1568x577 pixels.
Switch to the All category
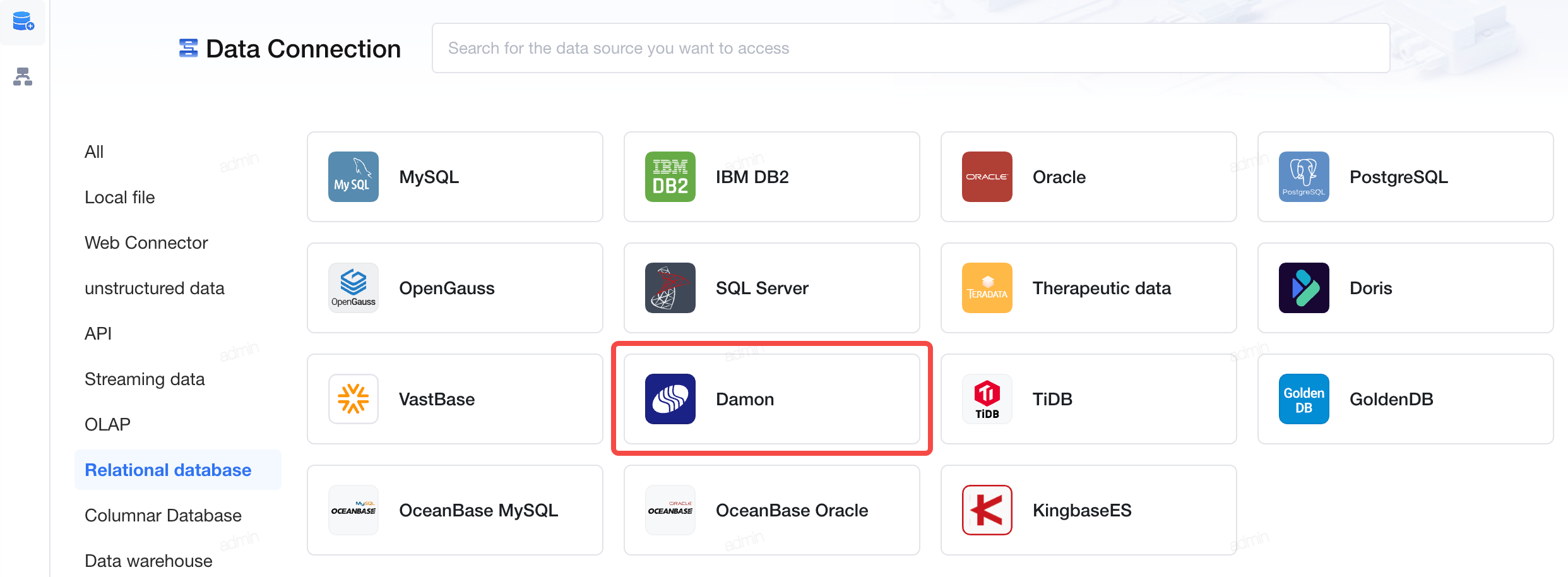click(x=94, y=152)
